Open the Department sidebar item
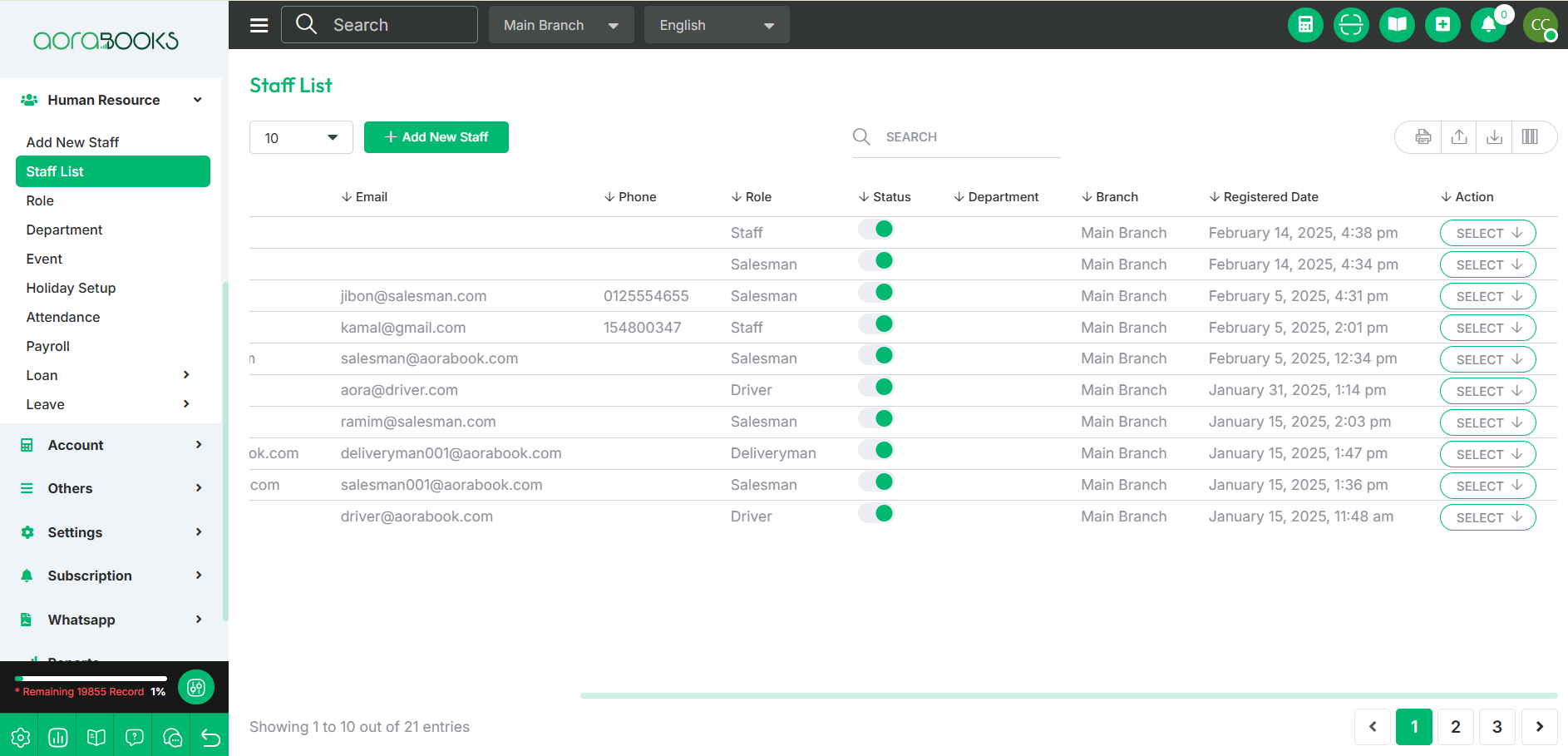Viewport: 1568px width, 756px height. (64, 230)
